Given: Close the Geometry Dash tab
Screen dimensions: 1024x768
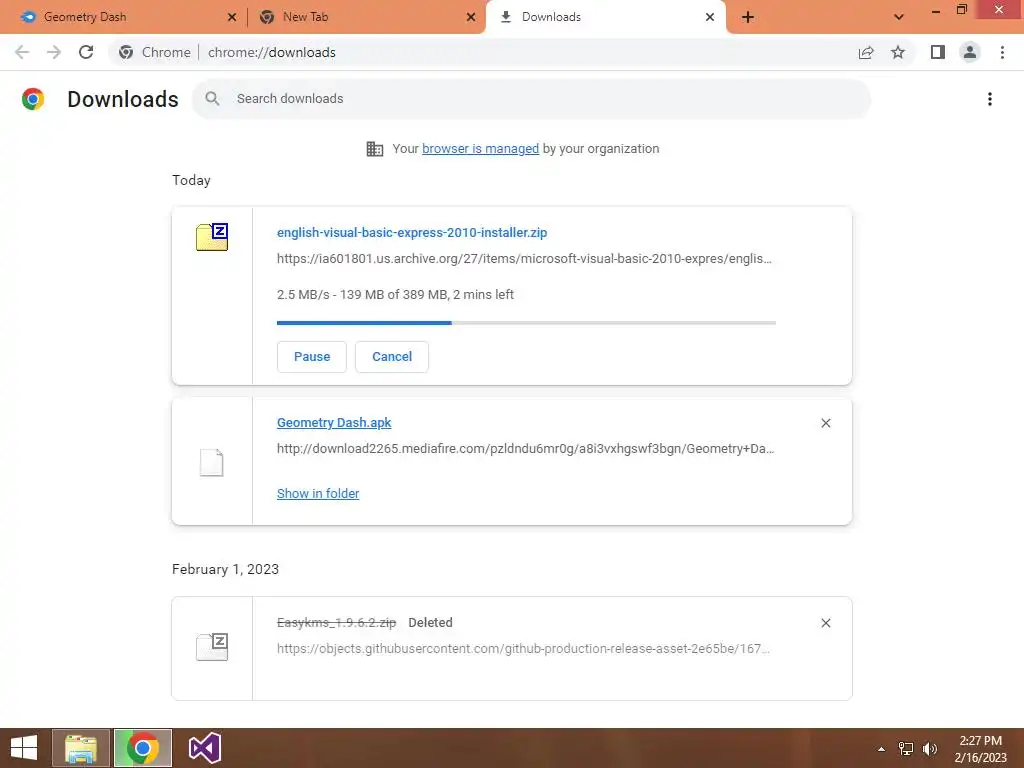Looking at the screenshot, I should pyautogui.click(x=232, y=18).
